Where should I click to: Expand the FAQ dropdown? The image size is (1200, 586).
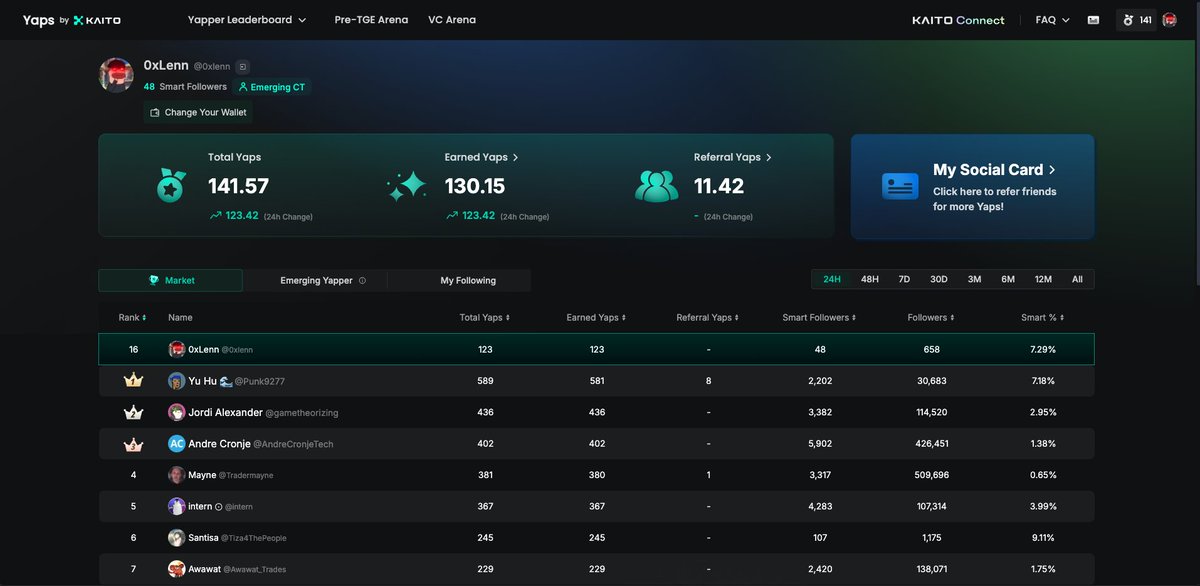[1052, 20]
